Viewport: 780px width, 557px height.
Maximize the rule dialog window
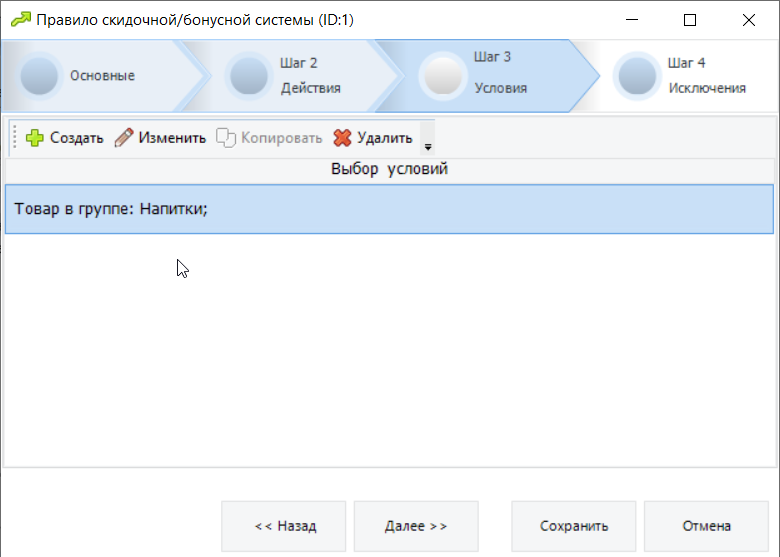click(x=690, y=20)
